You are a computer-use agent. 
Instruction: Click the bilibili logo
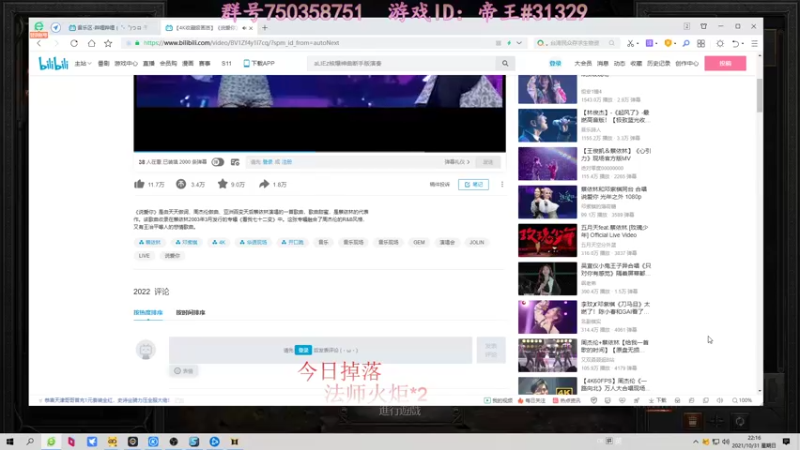pos(53,63)
